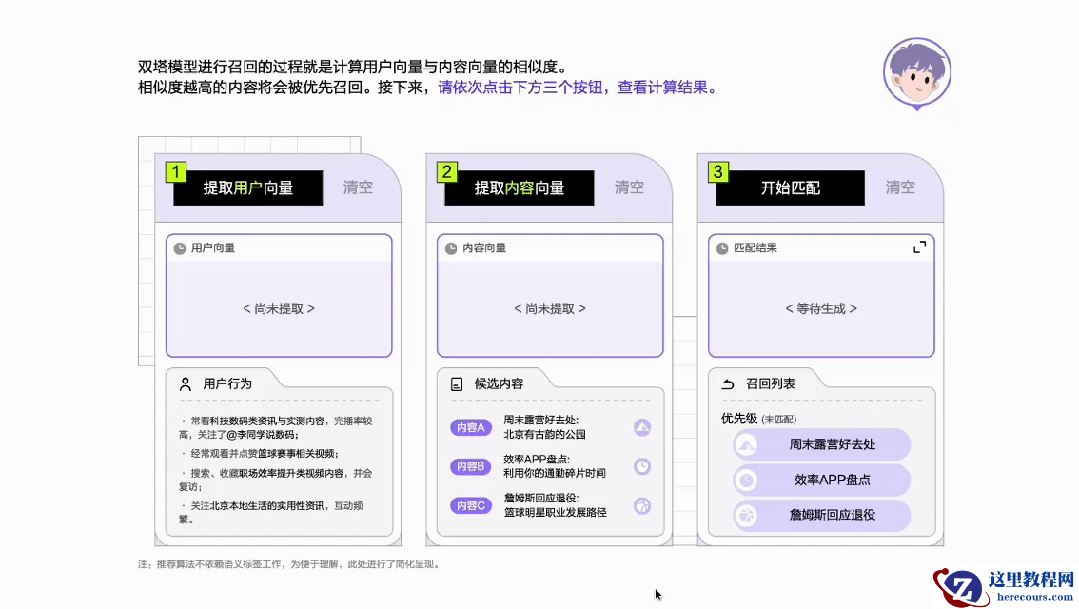Click the 效率APP盘点 recall item

[x=822, y=480]
